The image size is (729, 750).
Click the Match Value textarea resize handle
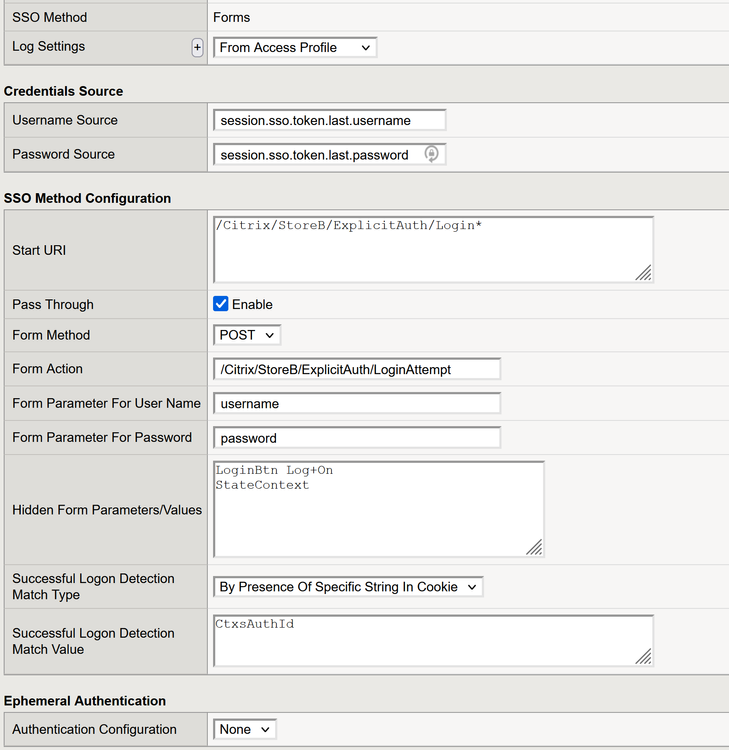point(644,656)
